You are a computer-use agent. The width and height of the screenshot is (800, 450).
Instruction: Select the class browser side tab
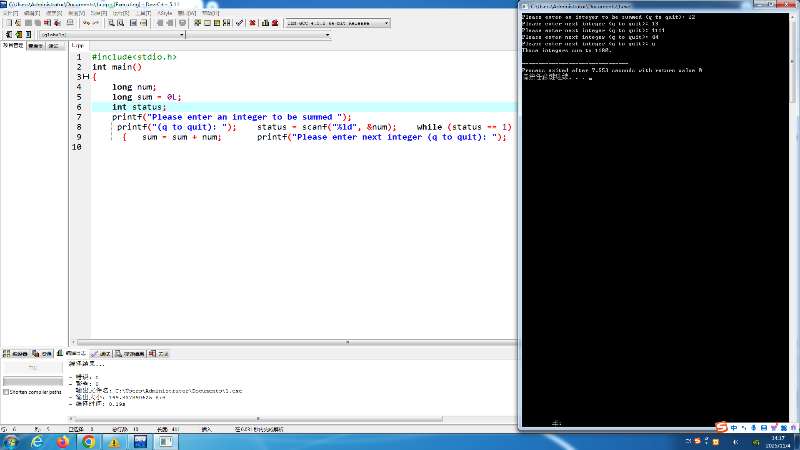tap(35, 46)
